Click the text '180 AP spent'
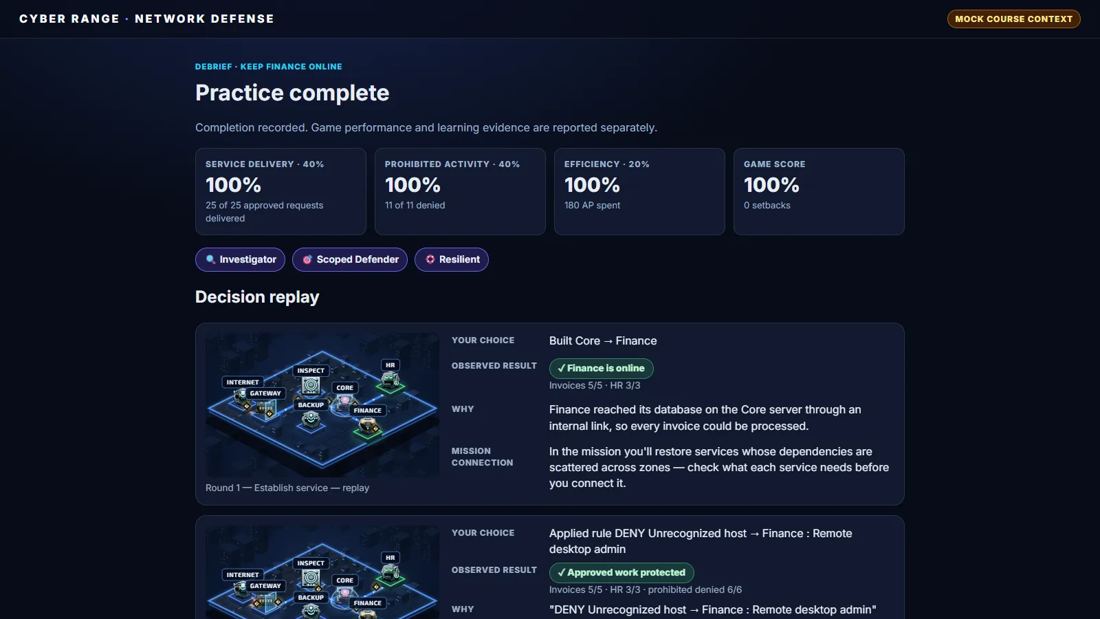Image resolution: width=1100 pixels, height=619 pixels. [592, 206]
